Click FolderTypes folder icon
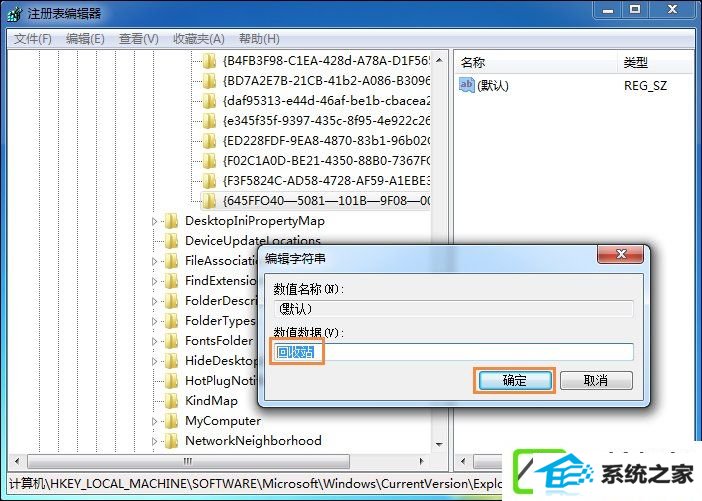 click(171, 321)
